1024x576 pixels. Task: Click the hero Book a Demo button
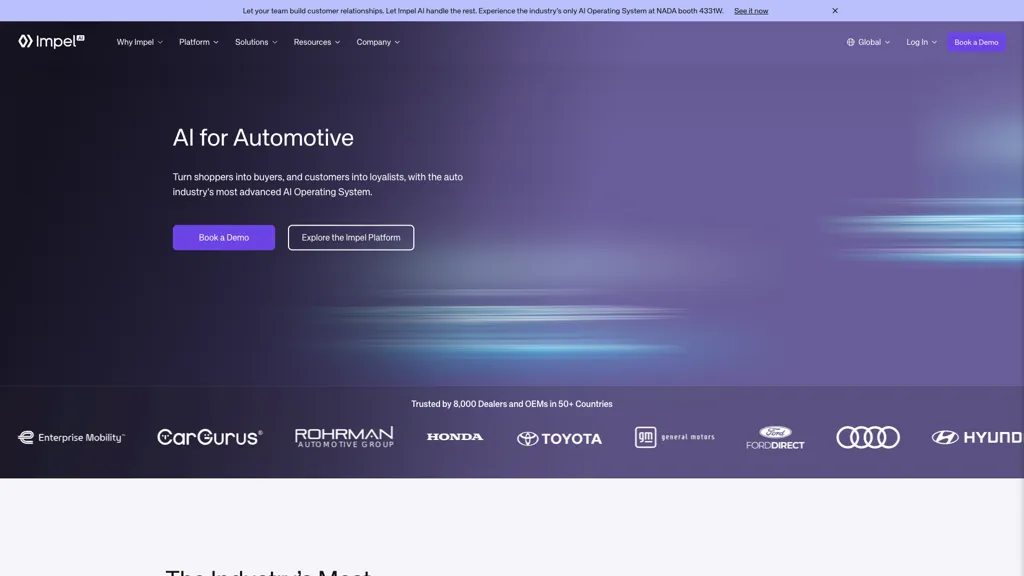tap(223, 237)
